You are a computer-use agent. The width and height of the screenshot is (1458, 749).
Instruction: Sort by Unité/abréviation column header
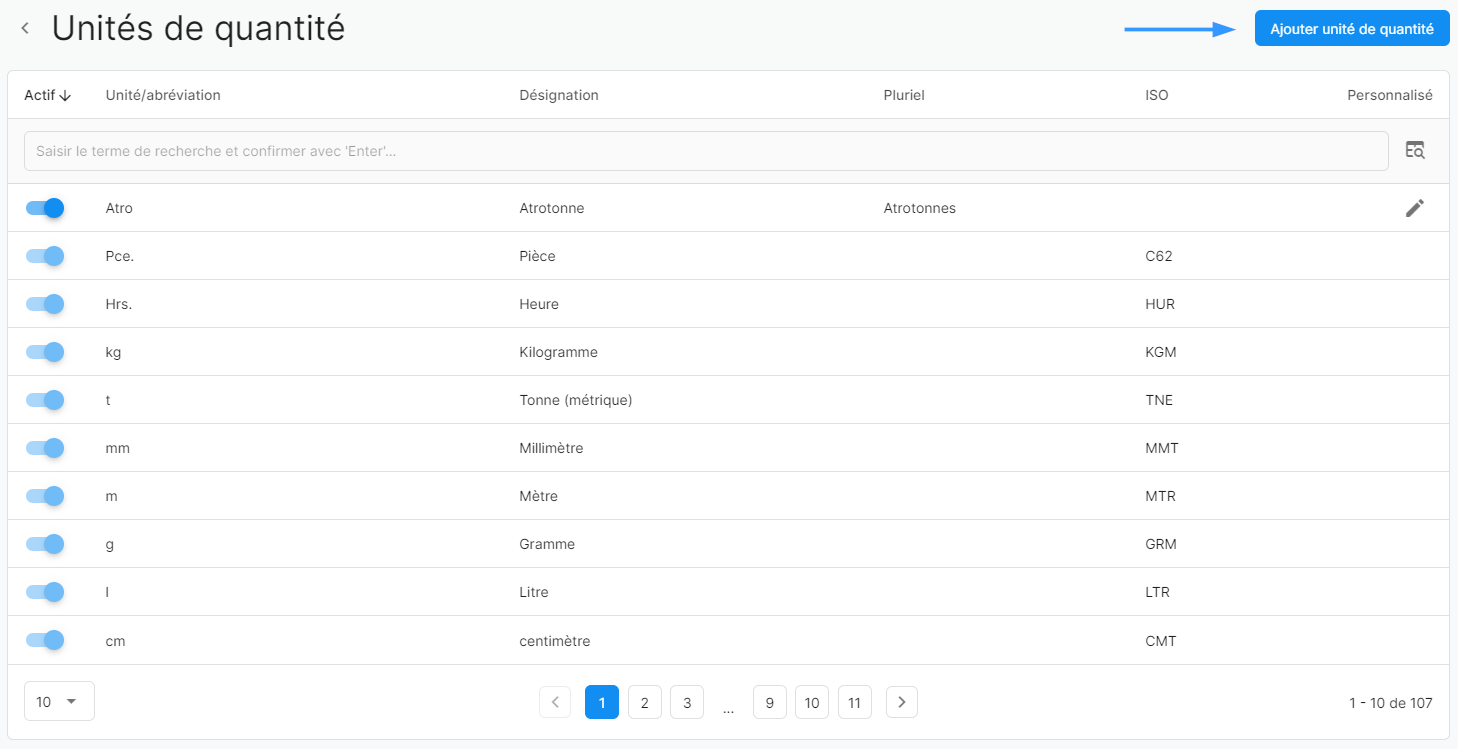pyautogui.click(x=163, y=95)
